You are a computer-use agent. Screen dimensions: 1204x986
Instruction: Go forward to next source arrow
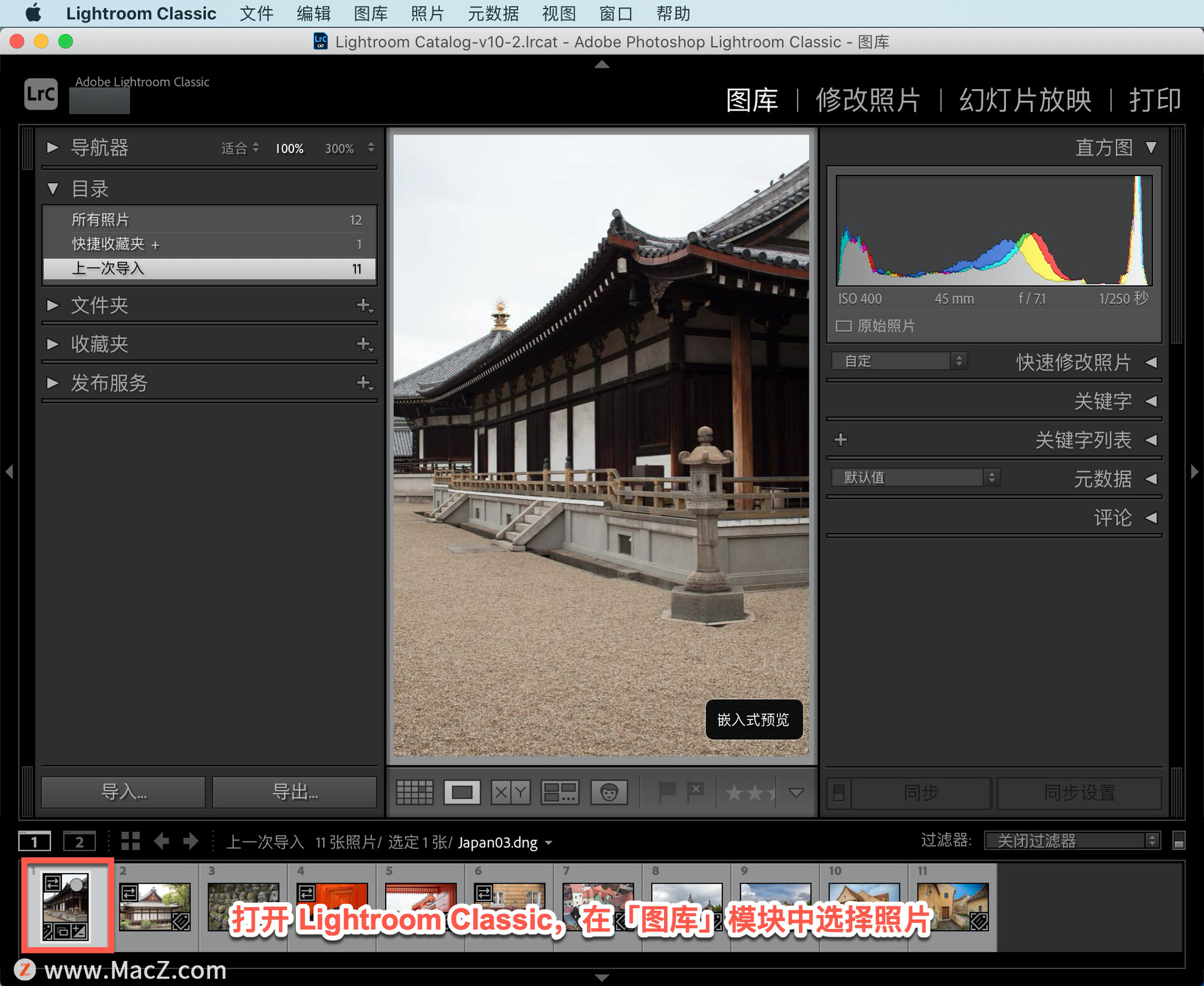tap(191, 841)
